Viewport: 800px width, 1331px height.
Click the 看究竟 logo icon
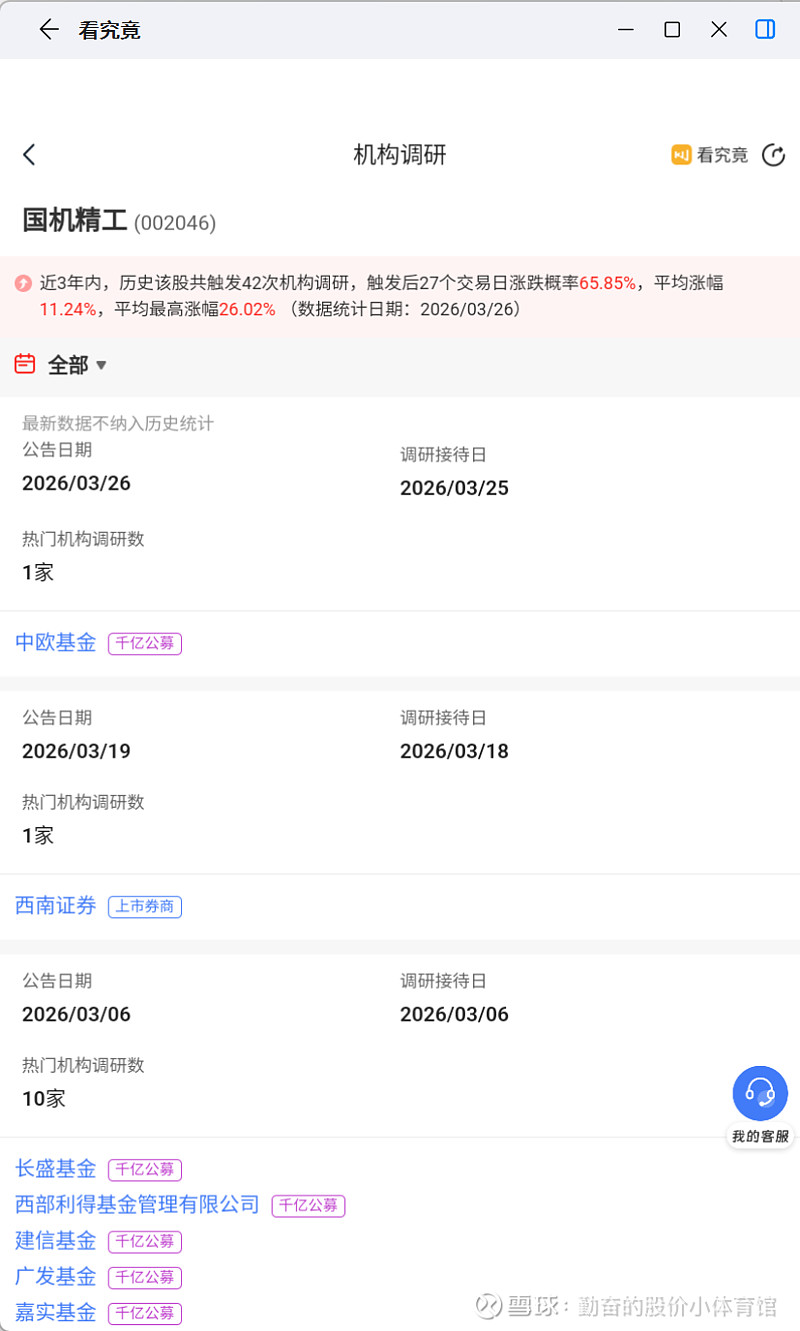pos(681,155)
